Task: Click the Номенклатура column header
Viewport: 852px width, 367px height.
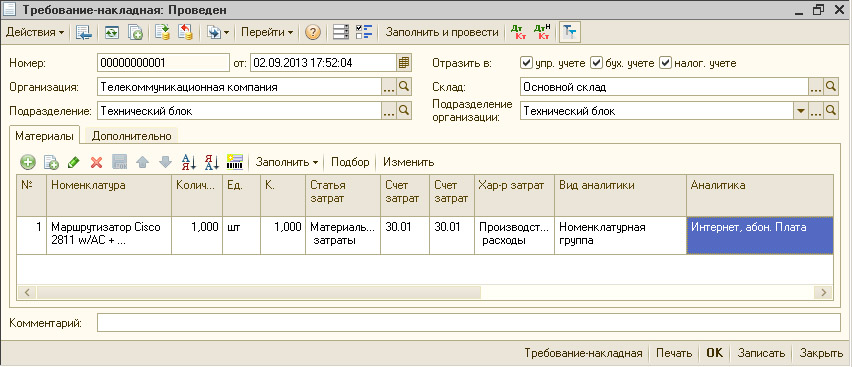Action: 109,195
